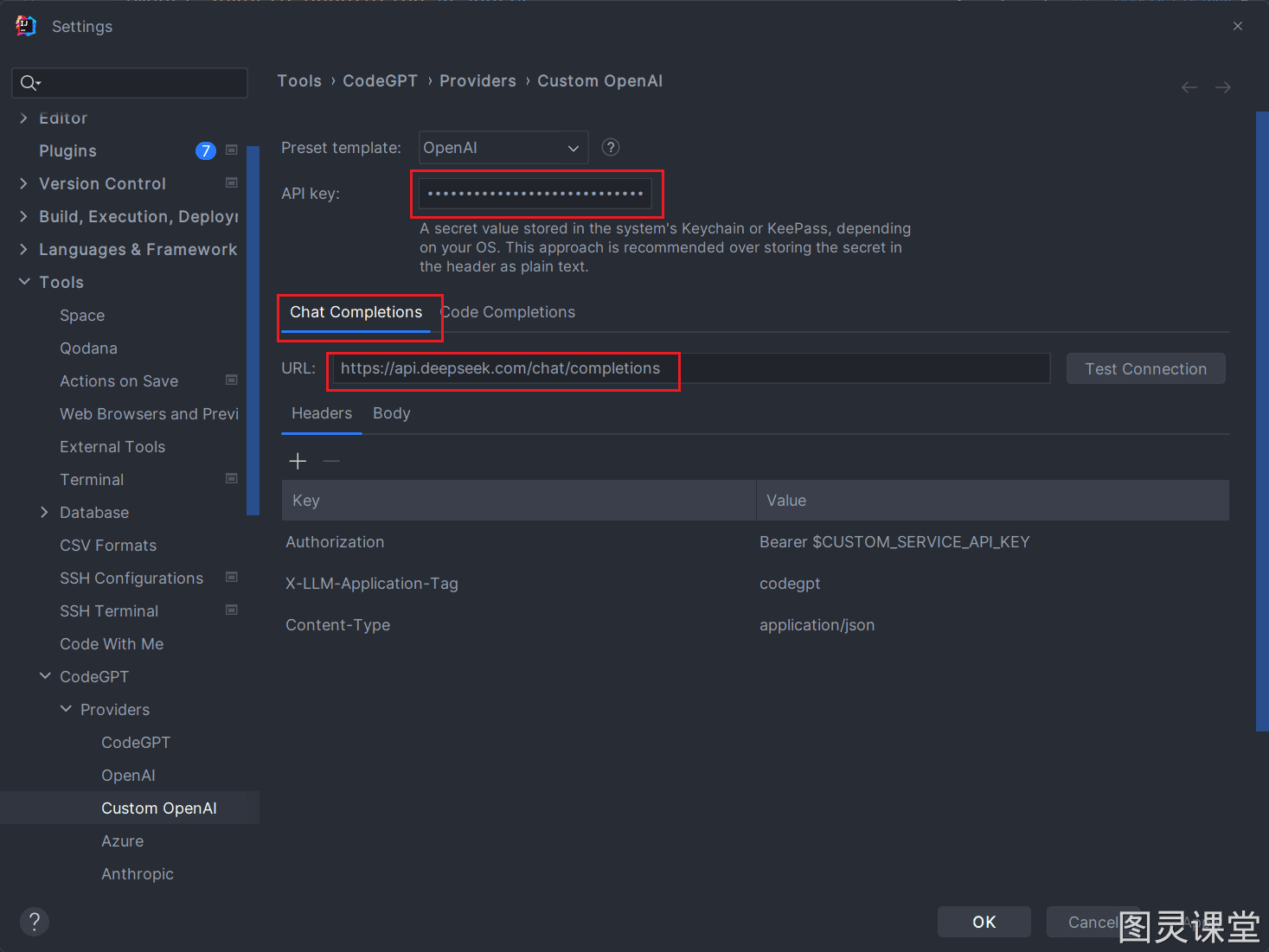Select Anthropic provider in tree
The height and width of the screenshot is (952, 1269).
pyautogui.click(x=138, y=874)
